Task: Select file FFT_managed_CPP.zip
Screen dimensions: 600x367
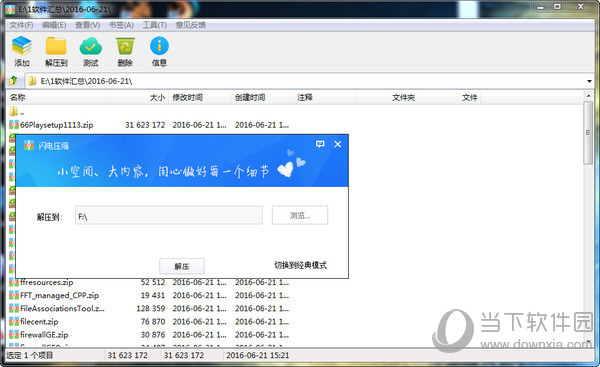Action: (x=59, y=295)
